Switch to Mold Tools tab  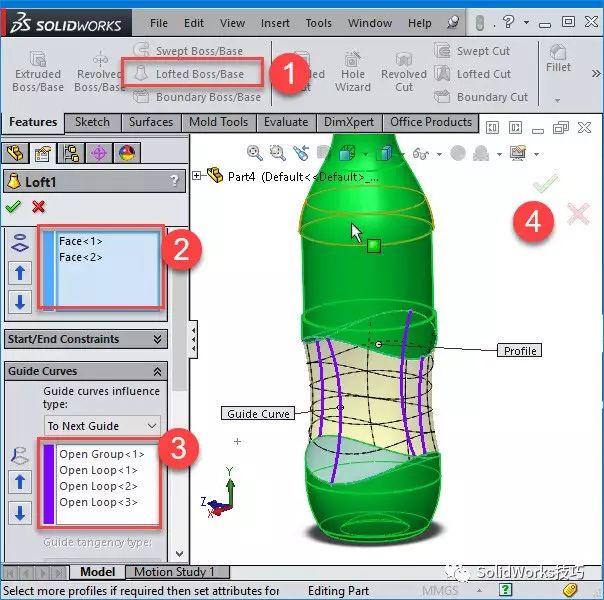pos(218,122)
